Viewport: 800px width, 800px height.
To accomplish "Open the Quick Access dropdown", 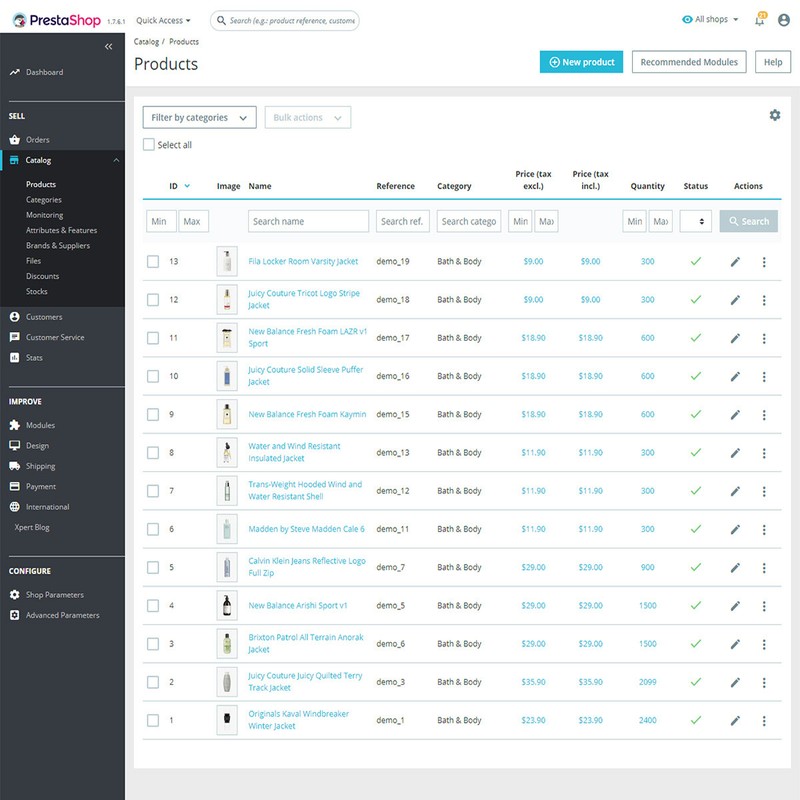I will point(163,20).
